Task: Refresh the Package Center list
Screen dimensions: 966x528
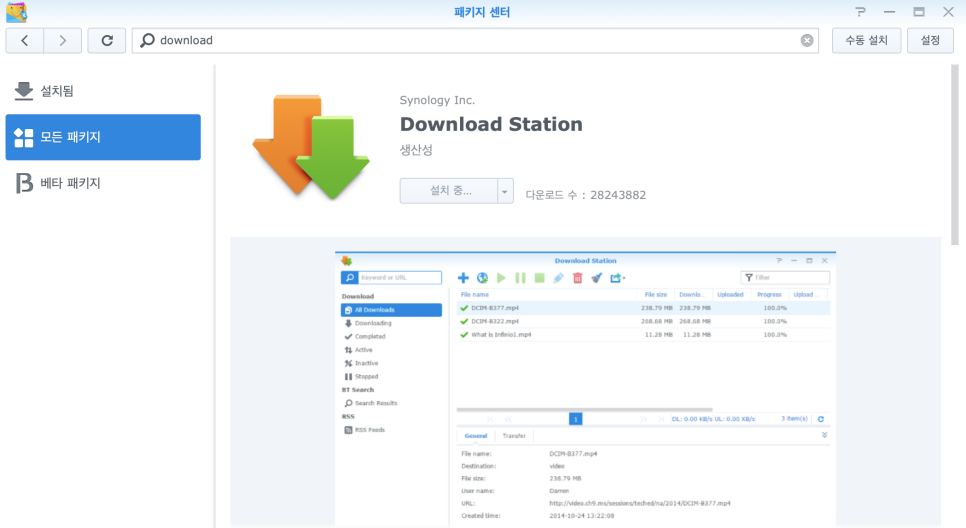Action: tap(107, 41)
